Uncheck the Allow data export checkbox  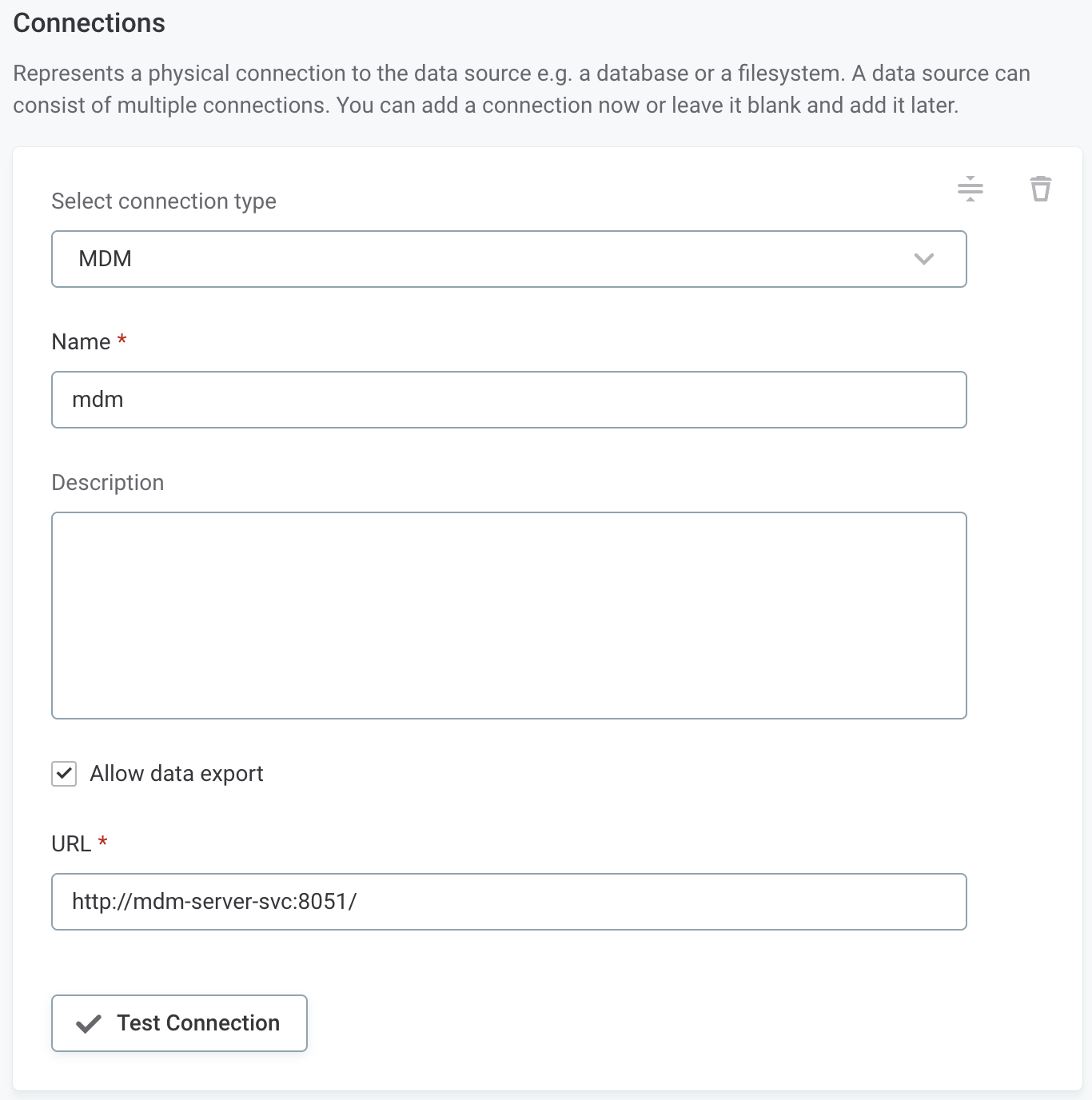tap(64, 774)
